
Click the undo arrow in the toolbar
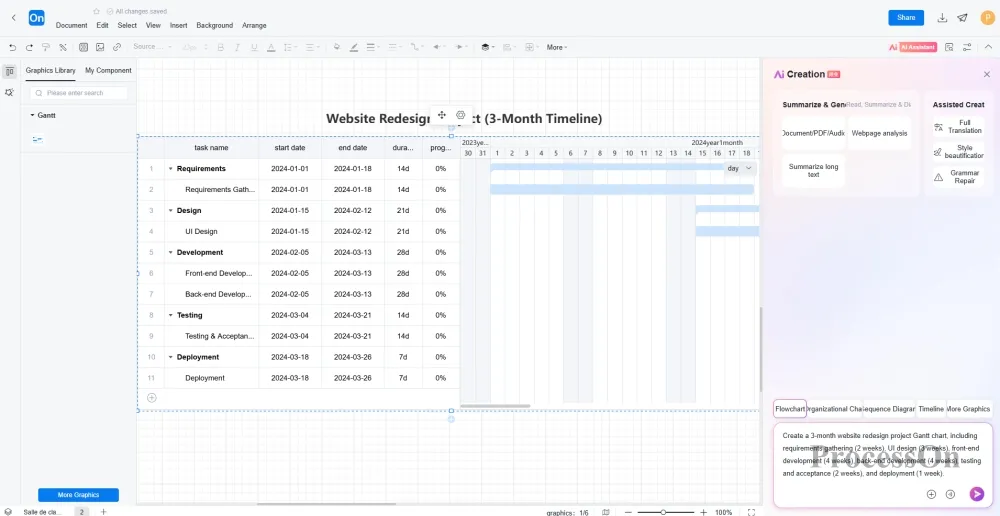coord(12,47)
